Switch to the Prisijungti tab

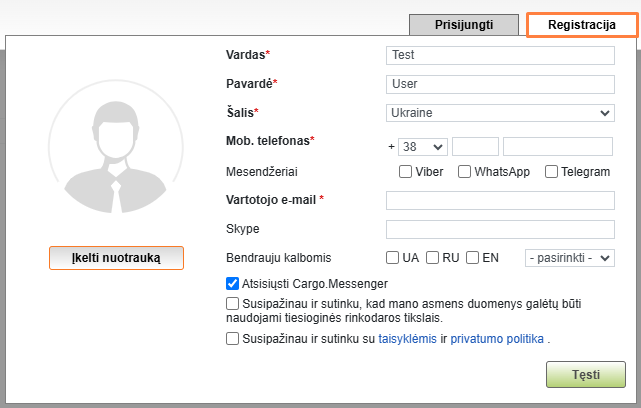tap(464, 25)
